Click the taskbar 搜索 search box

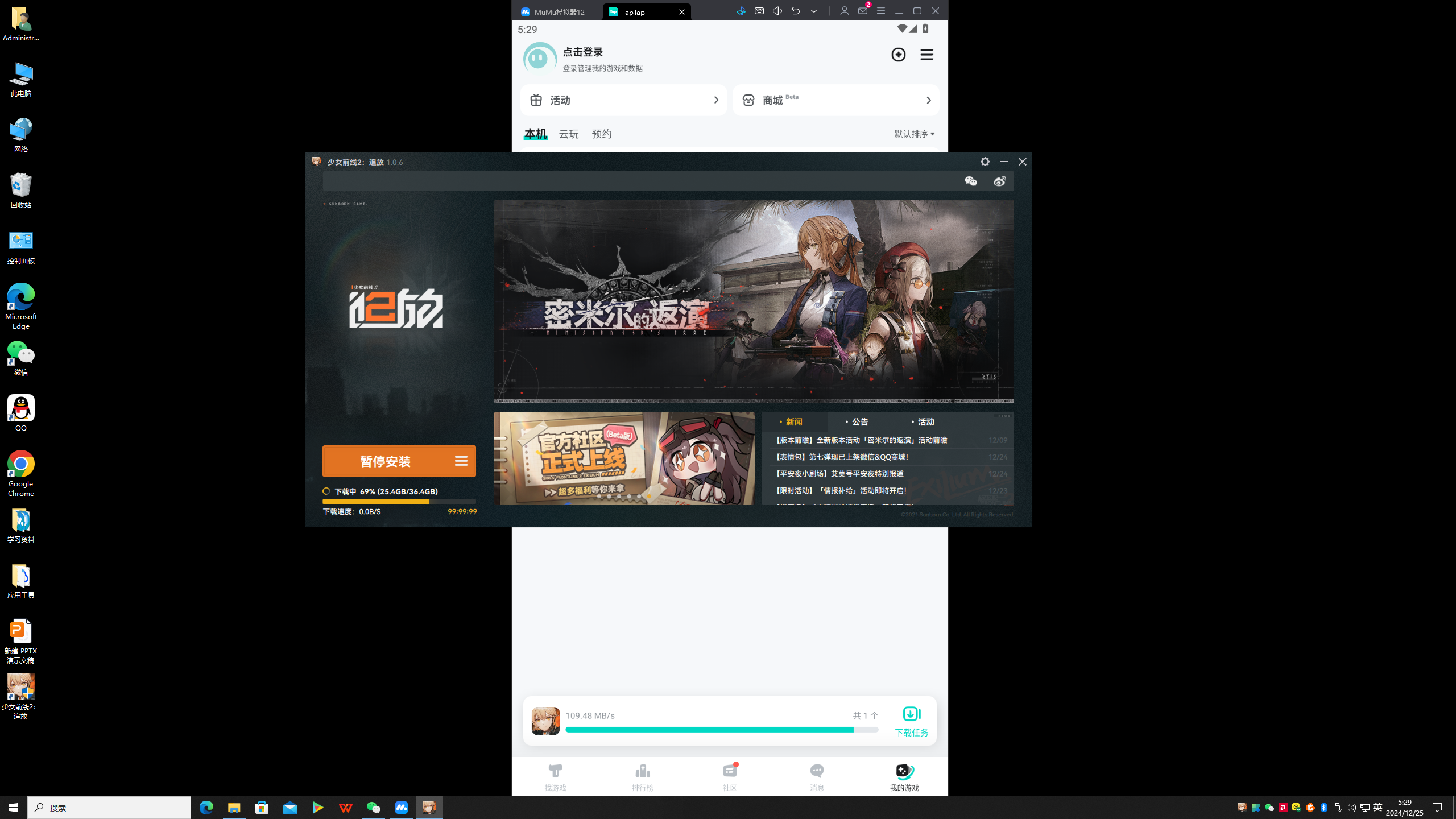click(x=109, y=808)
